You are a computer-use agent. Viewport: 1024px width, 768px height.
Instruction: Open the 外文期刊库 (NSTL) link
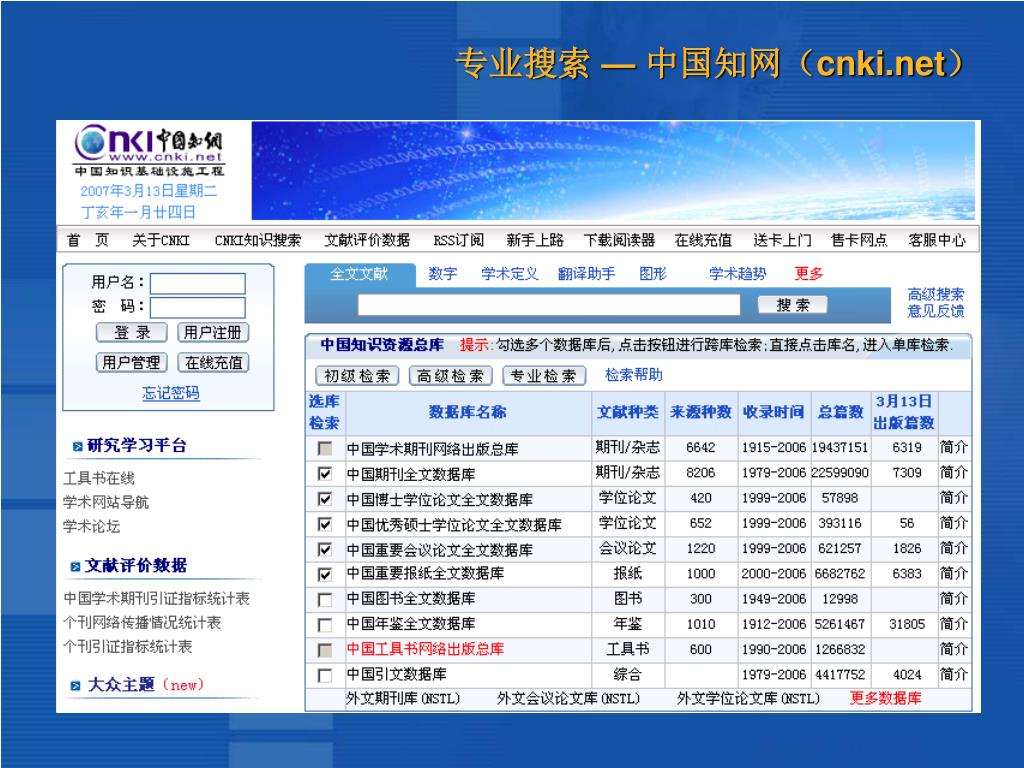pos(403,699)
